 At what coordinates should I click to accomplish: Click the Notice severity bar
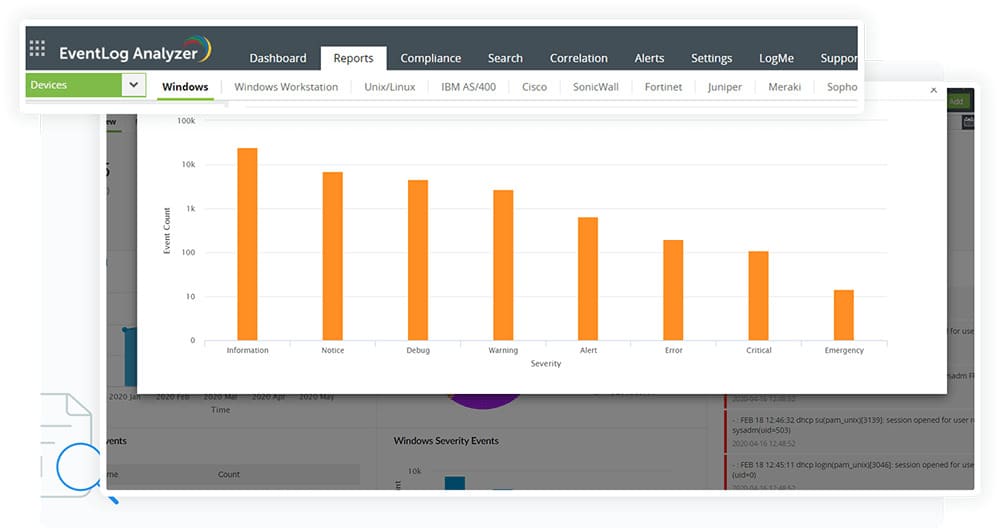[332, 256]
